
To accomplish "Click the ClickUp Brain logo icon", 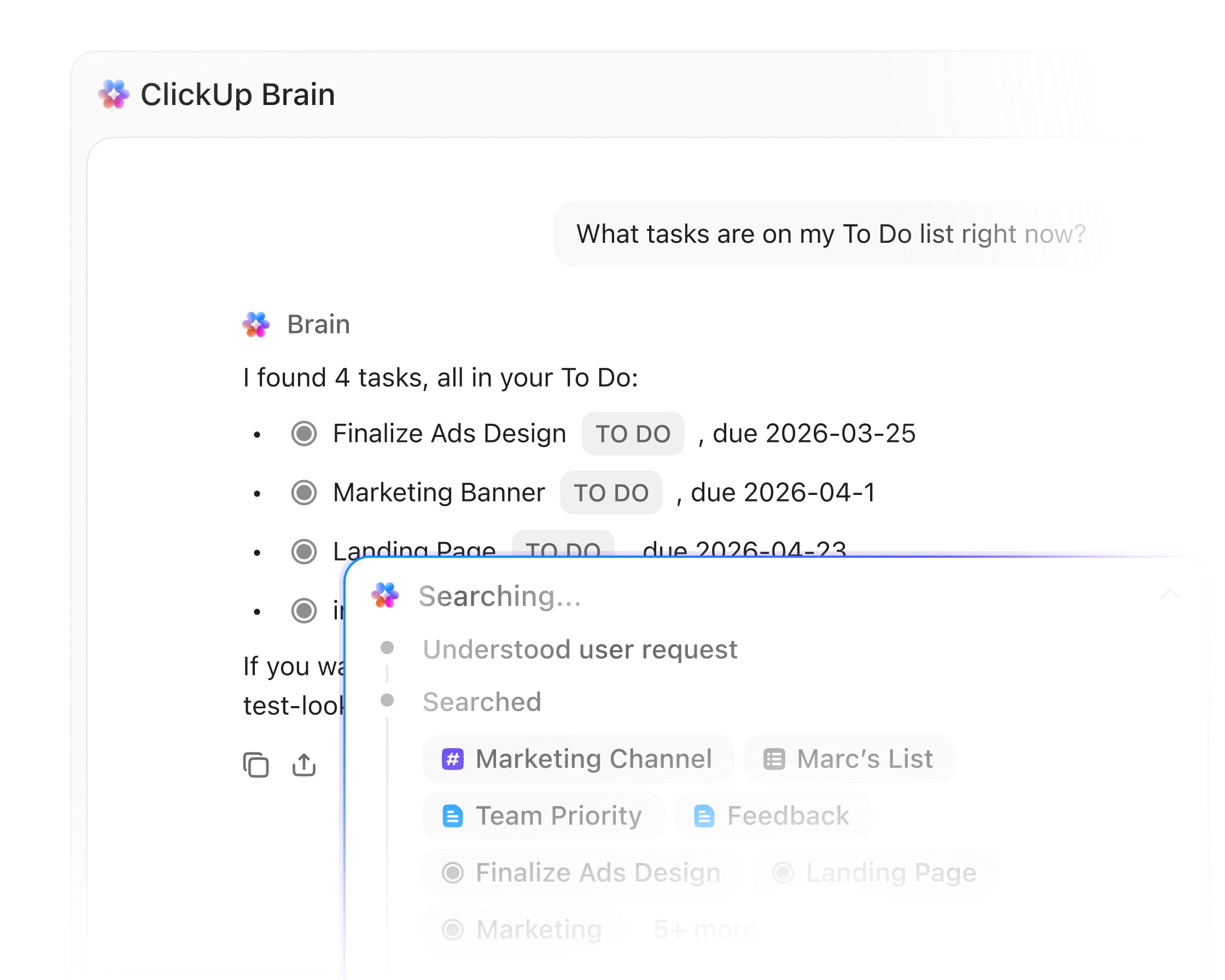I will [114, 94].
